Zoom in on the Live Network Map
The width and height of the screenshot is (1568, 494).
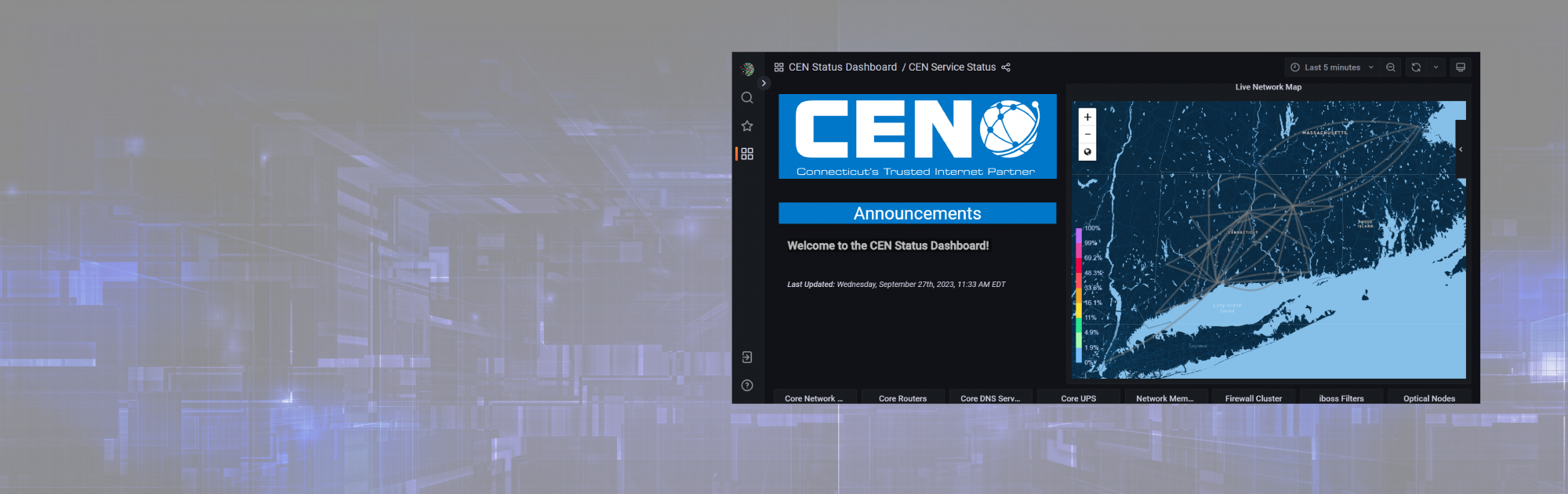tap(1087, 117)
